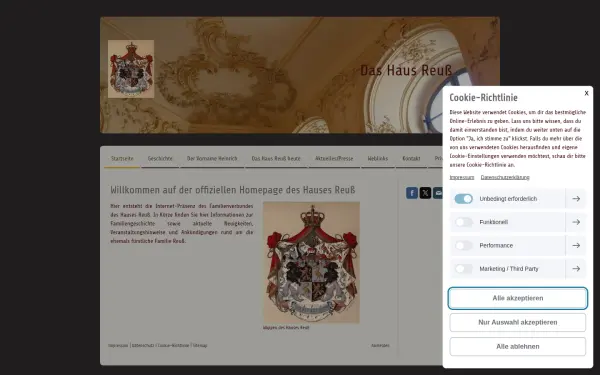Open the Das Haus Reuß heute tab
600x375 pixels.
276,158
